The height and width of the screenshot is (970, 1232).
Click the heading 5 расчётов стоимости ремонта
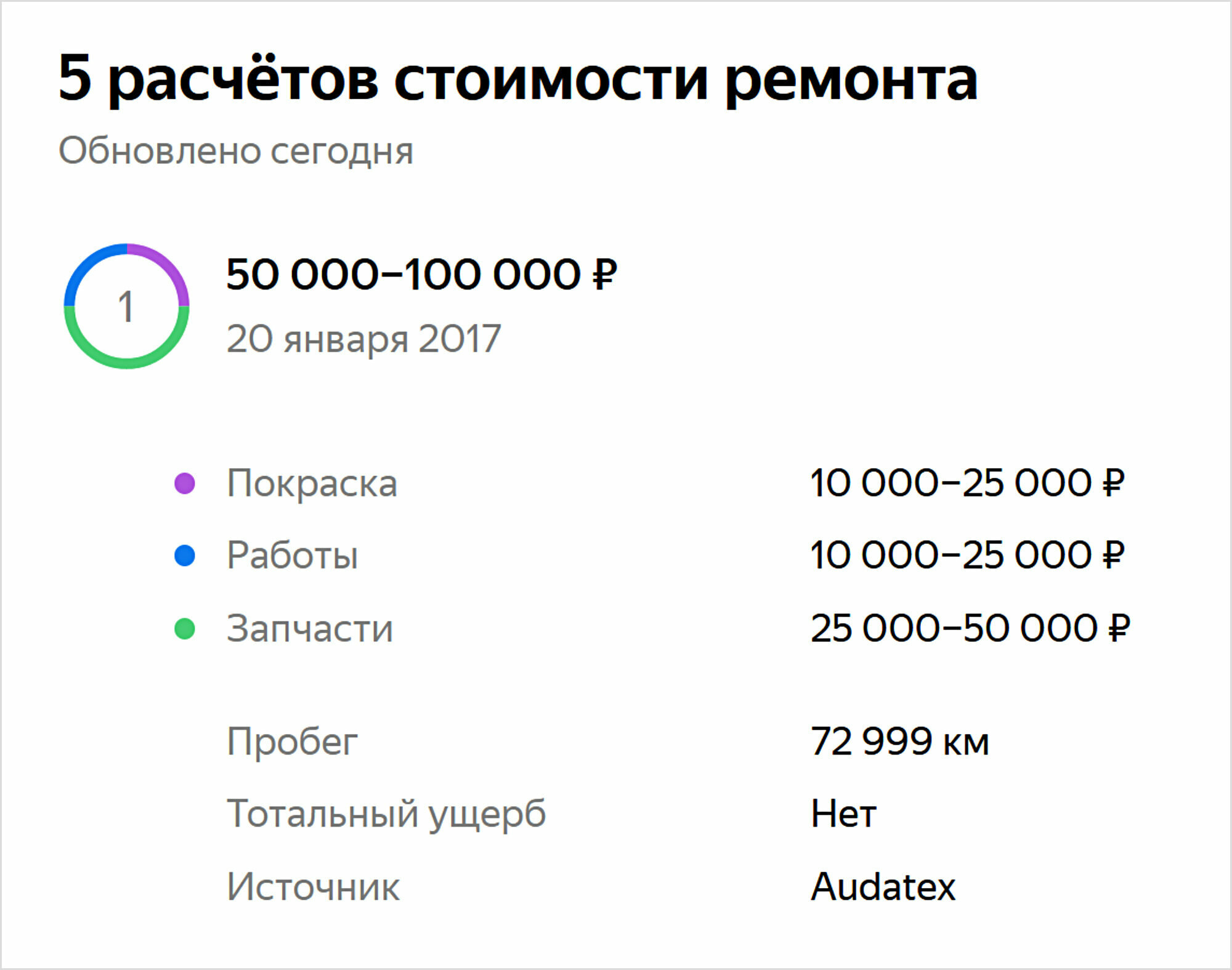pyautogui.click(x=518, y=79)
